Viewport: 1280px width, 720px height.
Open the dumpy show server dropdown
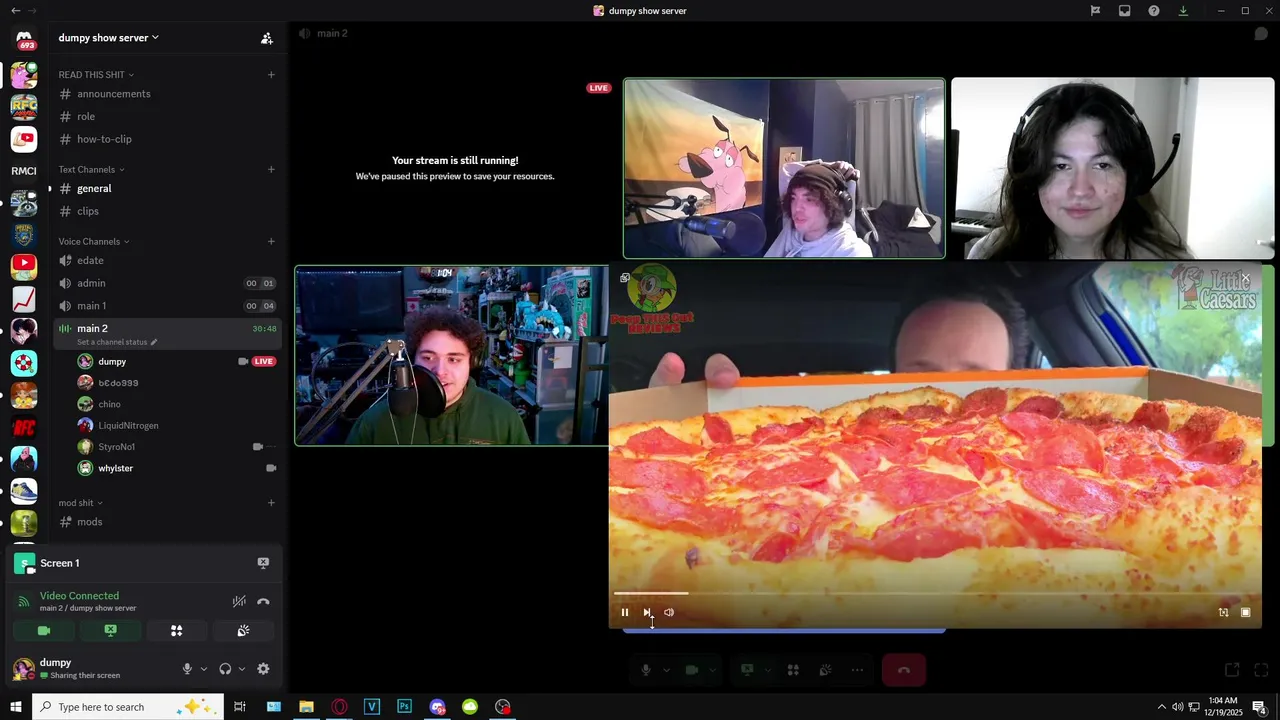[x=108, y=38]
